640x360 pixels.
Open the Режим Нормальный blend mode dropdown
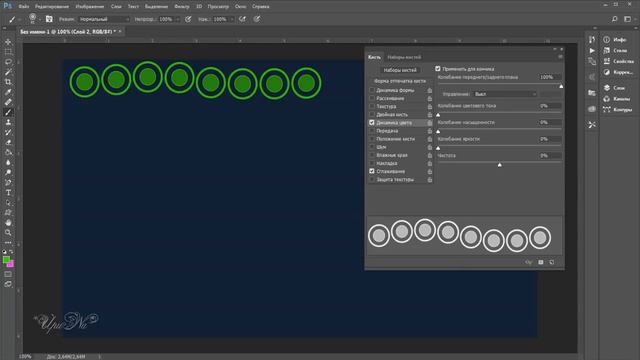tap(104, 19)
